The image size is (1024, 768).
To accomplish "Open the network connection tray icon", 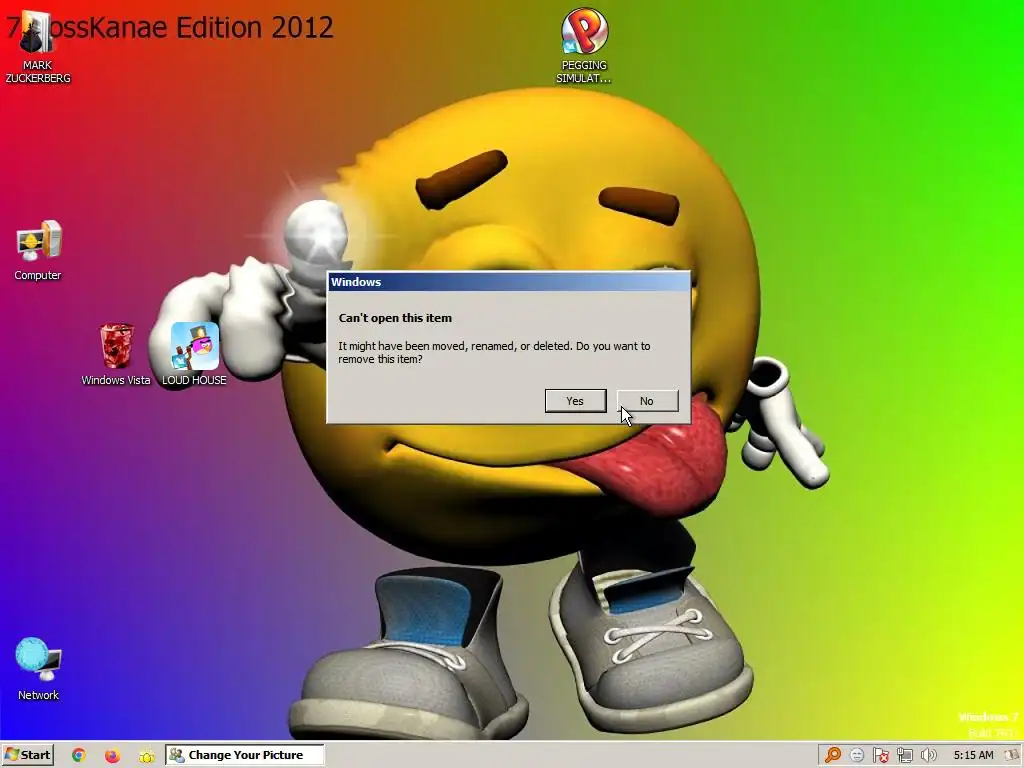I will (904, 755).
